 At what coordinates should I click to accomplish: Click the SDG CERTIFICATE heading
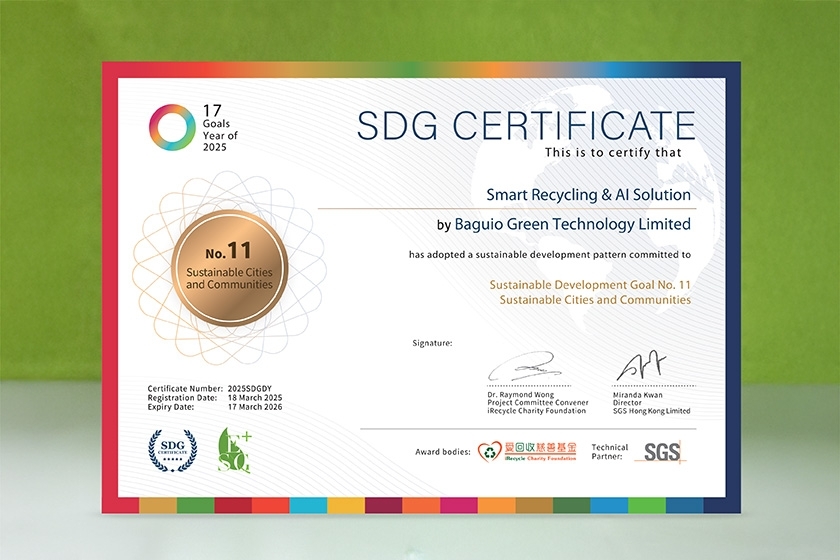point(526,126)
